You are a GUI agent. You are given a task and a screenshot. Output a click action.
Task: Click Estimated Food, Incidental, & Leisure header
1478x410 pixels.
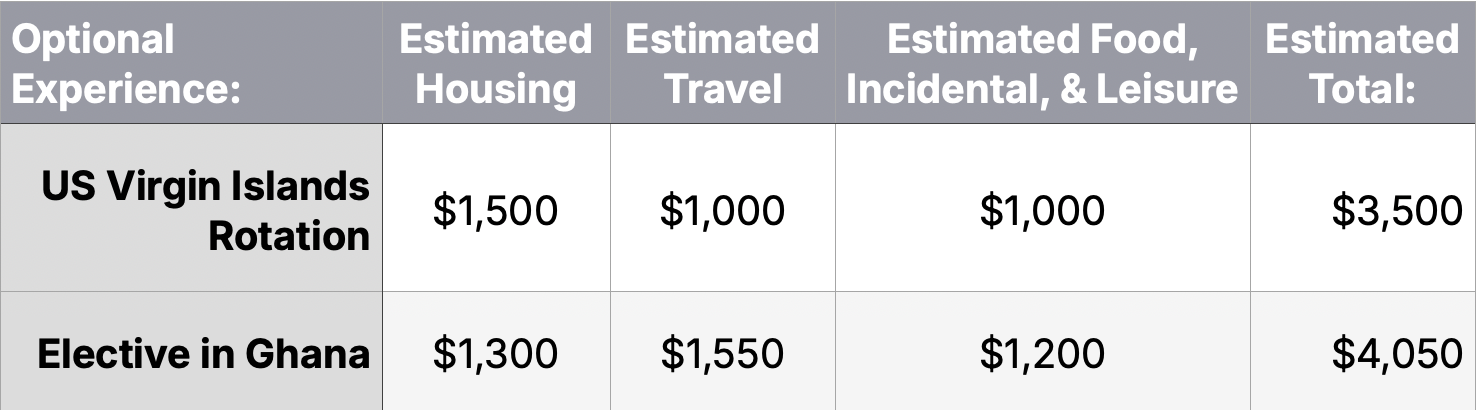1043,62
